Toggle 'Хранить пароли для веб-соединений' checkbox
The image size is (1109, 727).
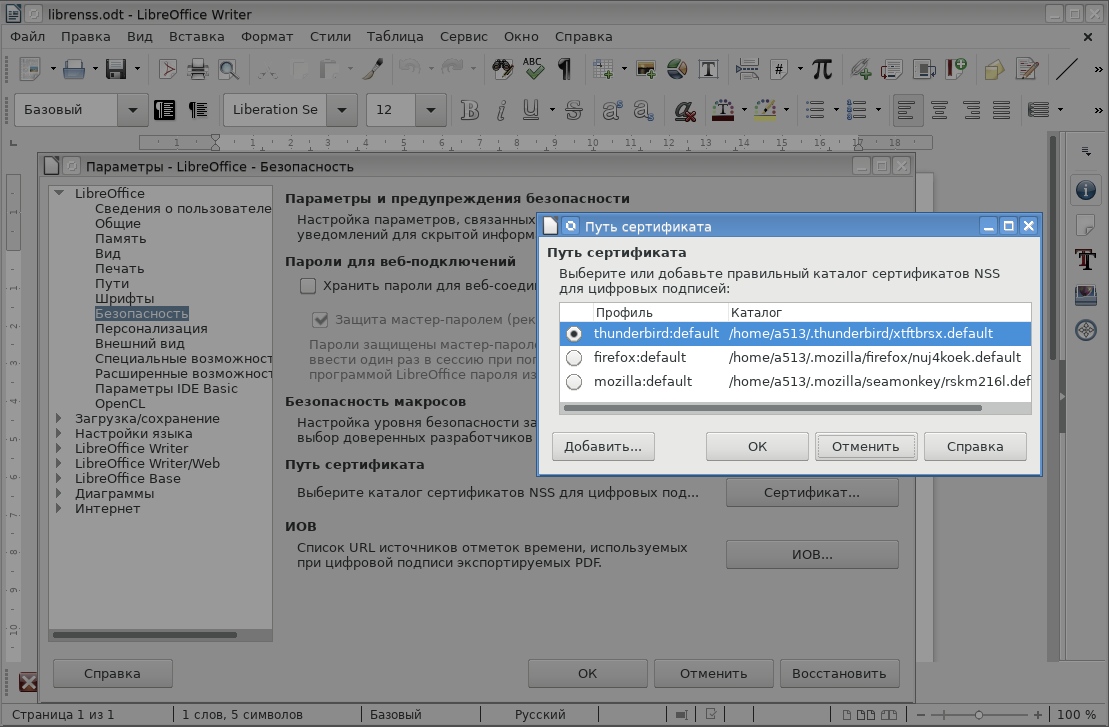click(308, 286)
